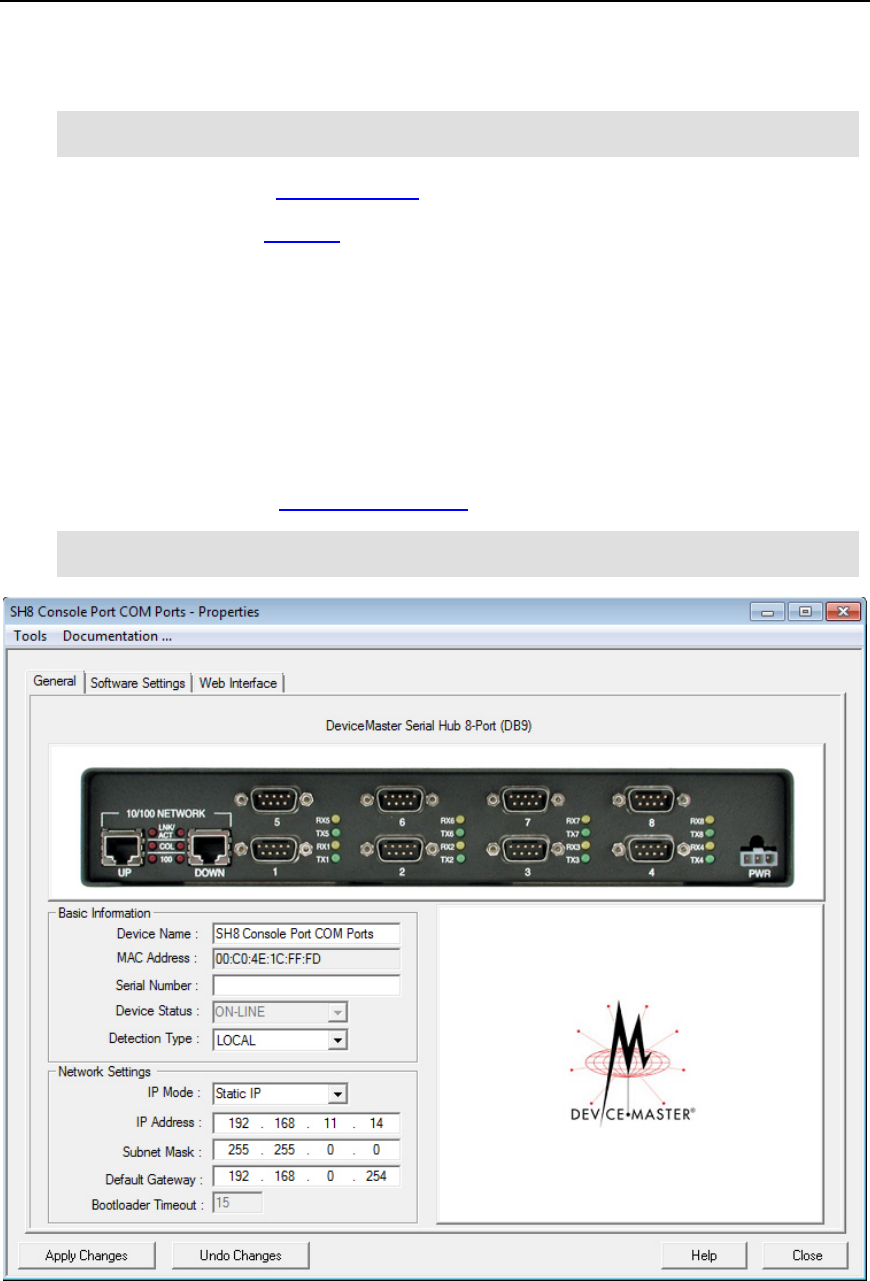
Task: Click the Undo Changes button
Action: point(240,1255)
